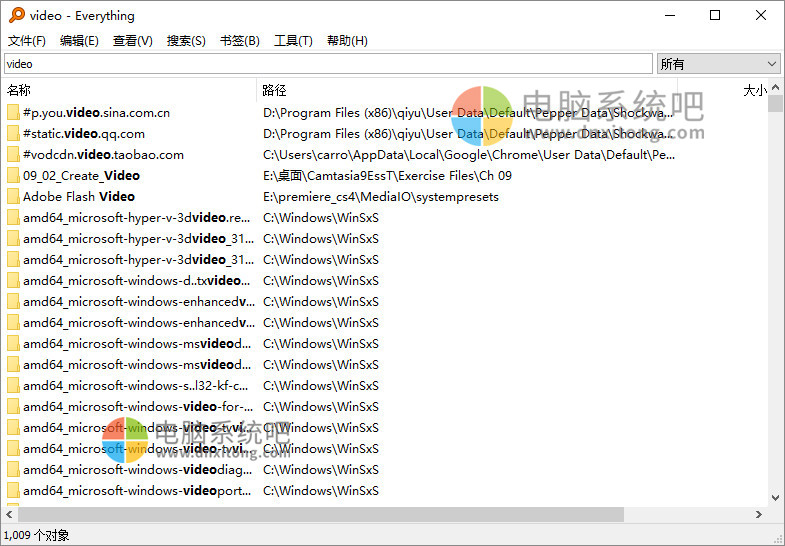Click the vertical scrollbar thumb
785x546 pixels.
pos(775,103)
